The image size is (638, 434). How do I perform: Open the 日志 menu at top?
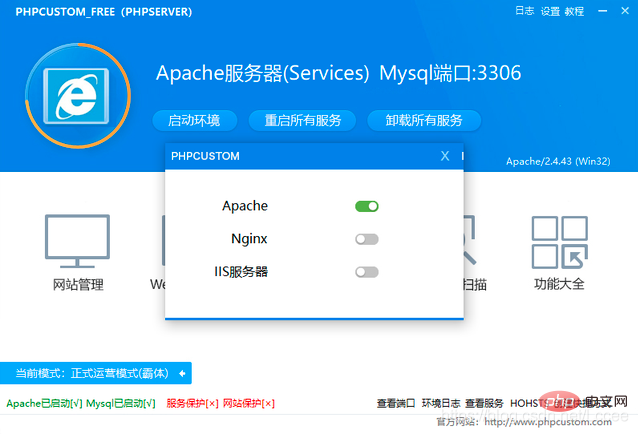[524, 12]
